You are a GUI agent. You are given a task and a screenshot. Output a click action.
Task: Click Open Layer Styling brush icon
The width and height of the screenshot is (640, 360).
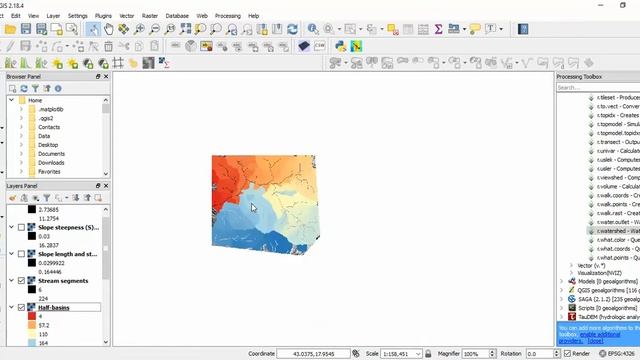13,198
